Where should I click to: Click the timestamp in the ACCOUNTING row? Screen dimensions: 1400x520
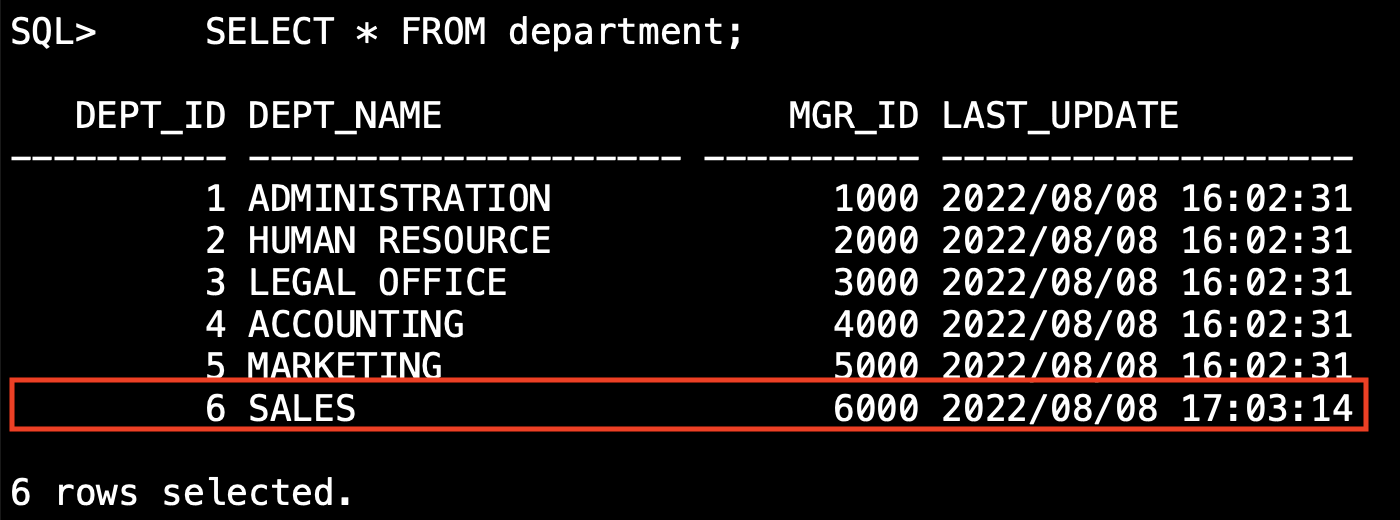point(1147,324)
